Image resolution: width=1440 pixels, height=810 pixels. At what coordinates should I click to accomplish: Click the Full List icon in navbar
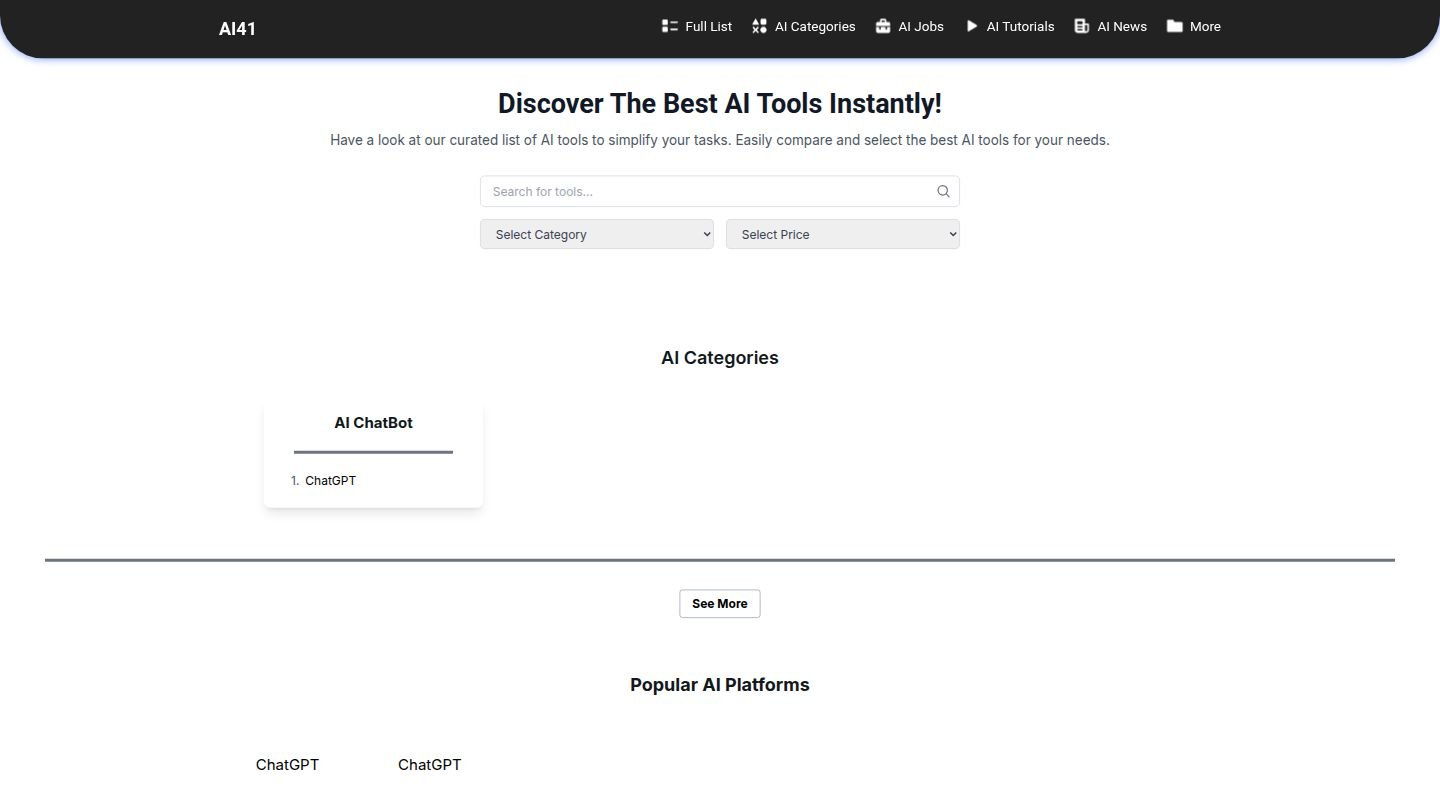point(669,26)
